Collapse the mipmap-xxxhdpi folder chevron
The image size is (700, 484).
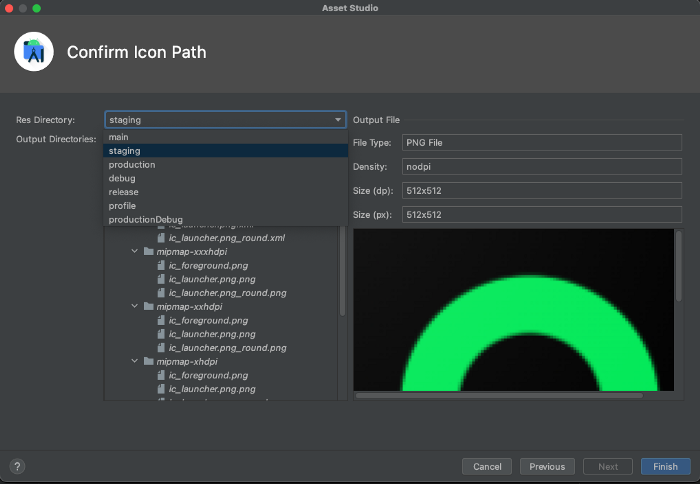(134, 251)
